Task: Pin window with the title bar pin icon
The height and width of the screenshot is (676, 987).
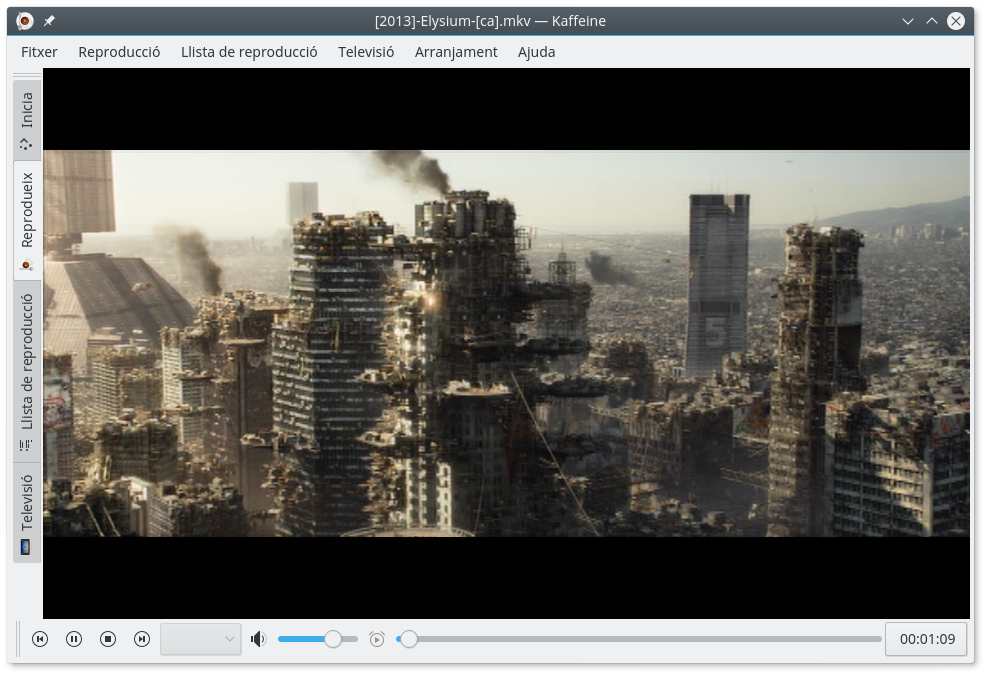Action: click(x=49, y=21)
